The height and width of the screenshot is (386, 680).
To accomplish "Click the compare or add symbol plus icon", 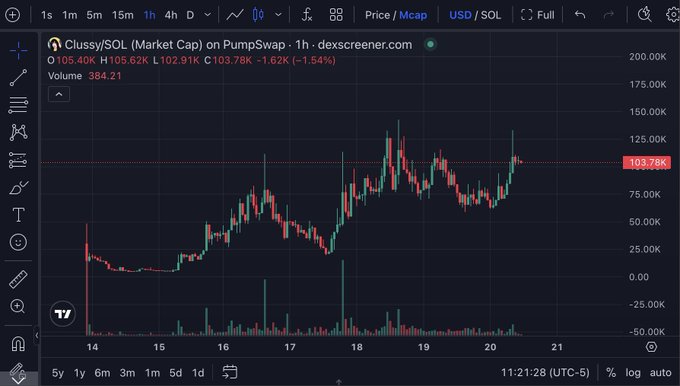I will (12, 15).
